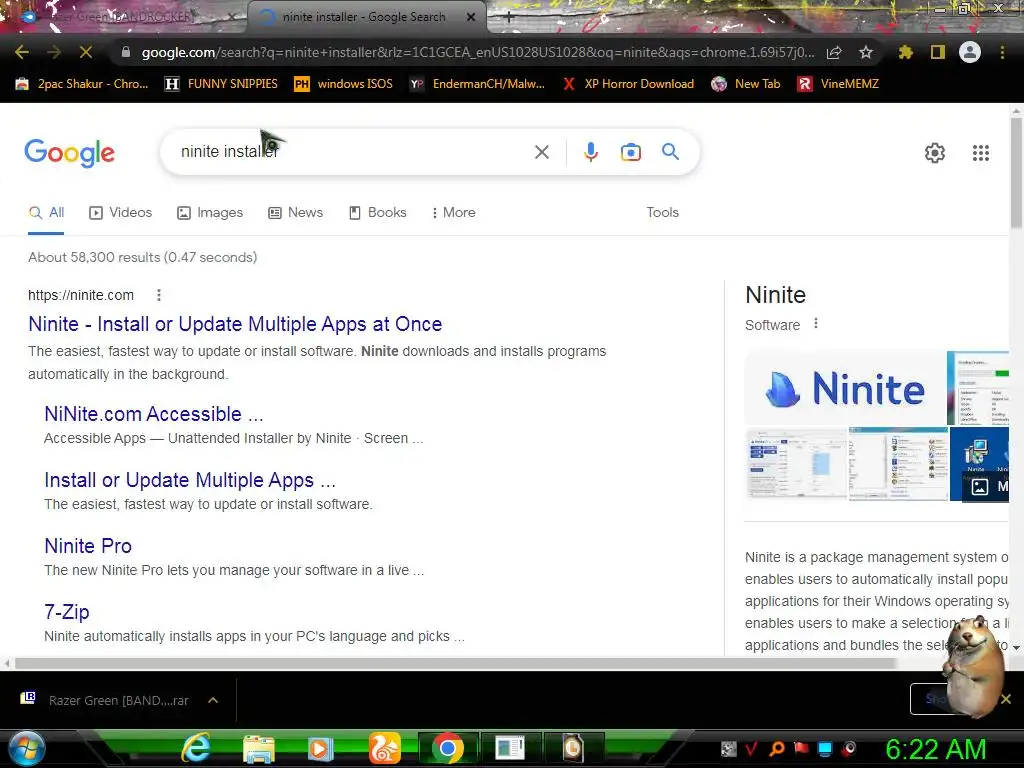1024x768 pixels.
Task: Click the horizontal page scrollbar
Action: click(455, 664)
